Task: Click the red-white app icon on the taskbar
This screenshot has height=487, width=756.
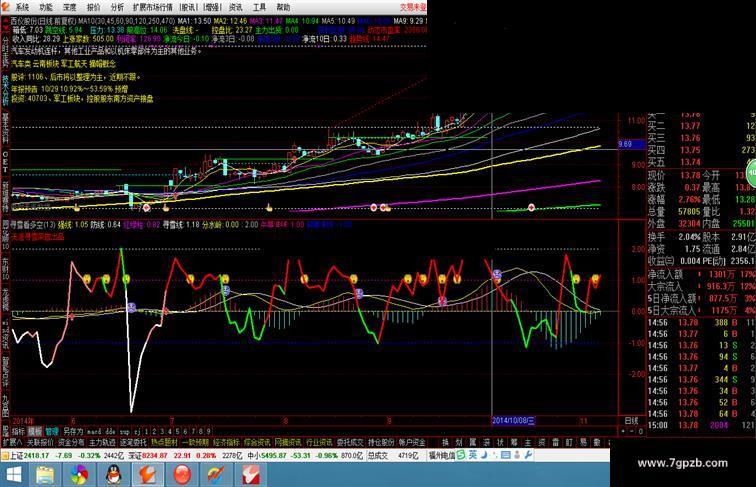Action: [250, 475]
